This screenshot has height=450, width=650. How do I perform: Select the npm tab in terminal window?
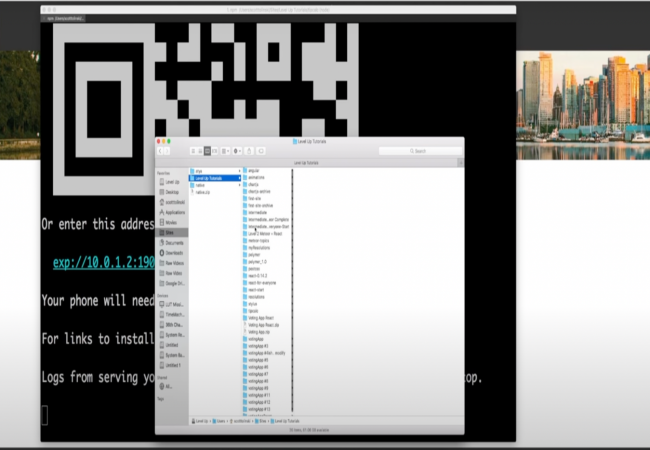(x=63, y=19)
